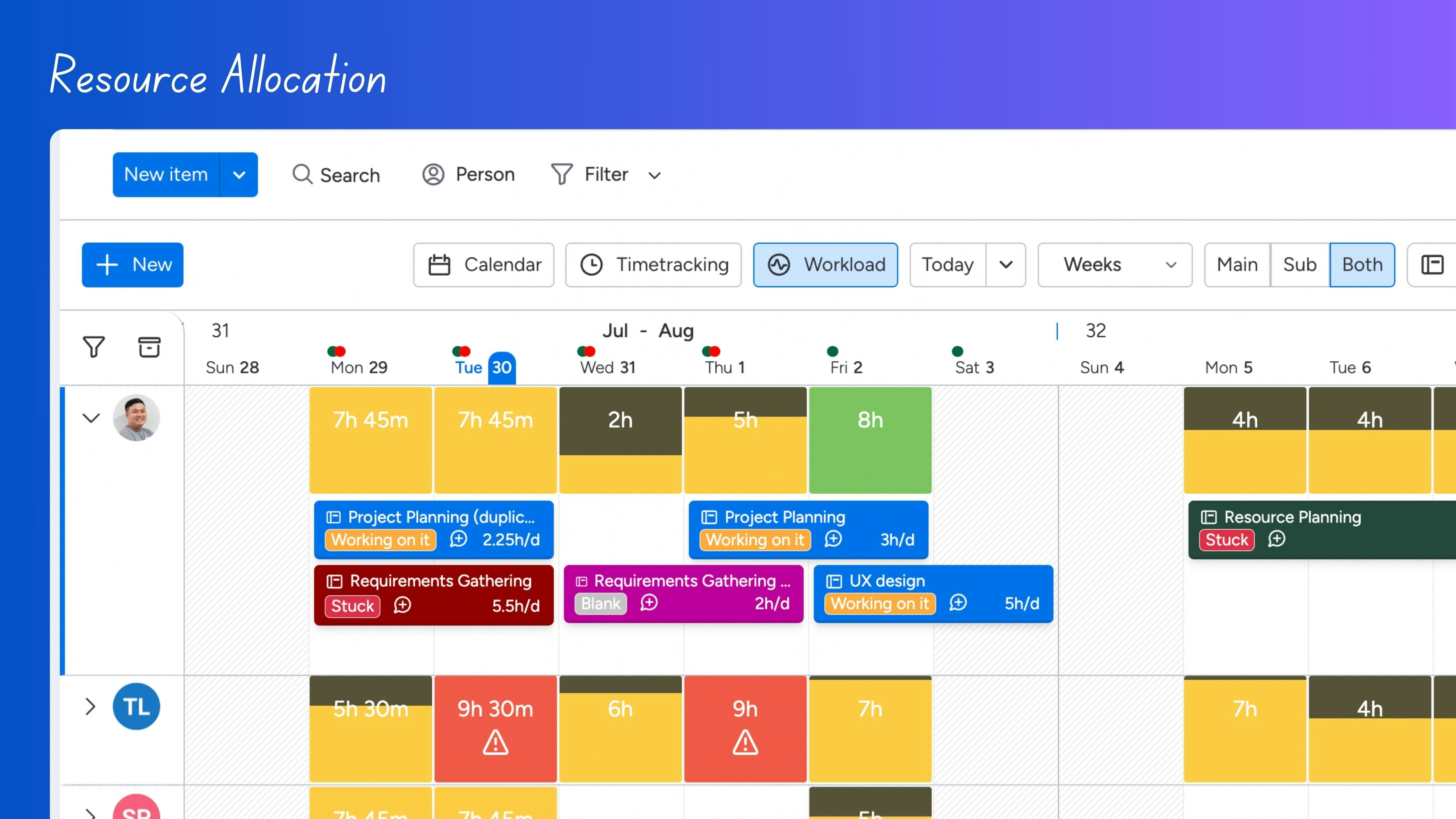Click the calendar icon in Calendar tab
Viewport: 1456px width, 819px height.
tap(439, 265)
